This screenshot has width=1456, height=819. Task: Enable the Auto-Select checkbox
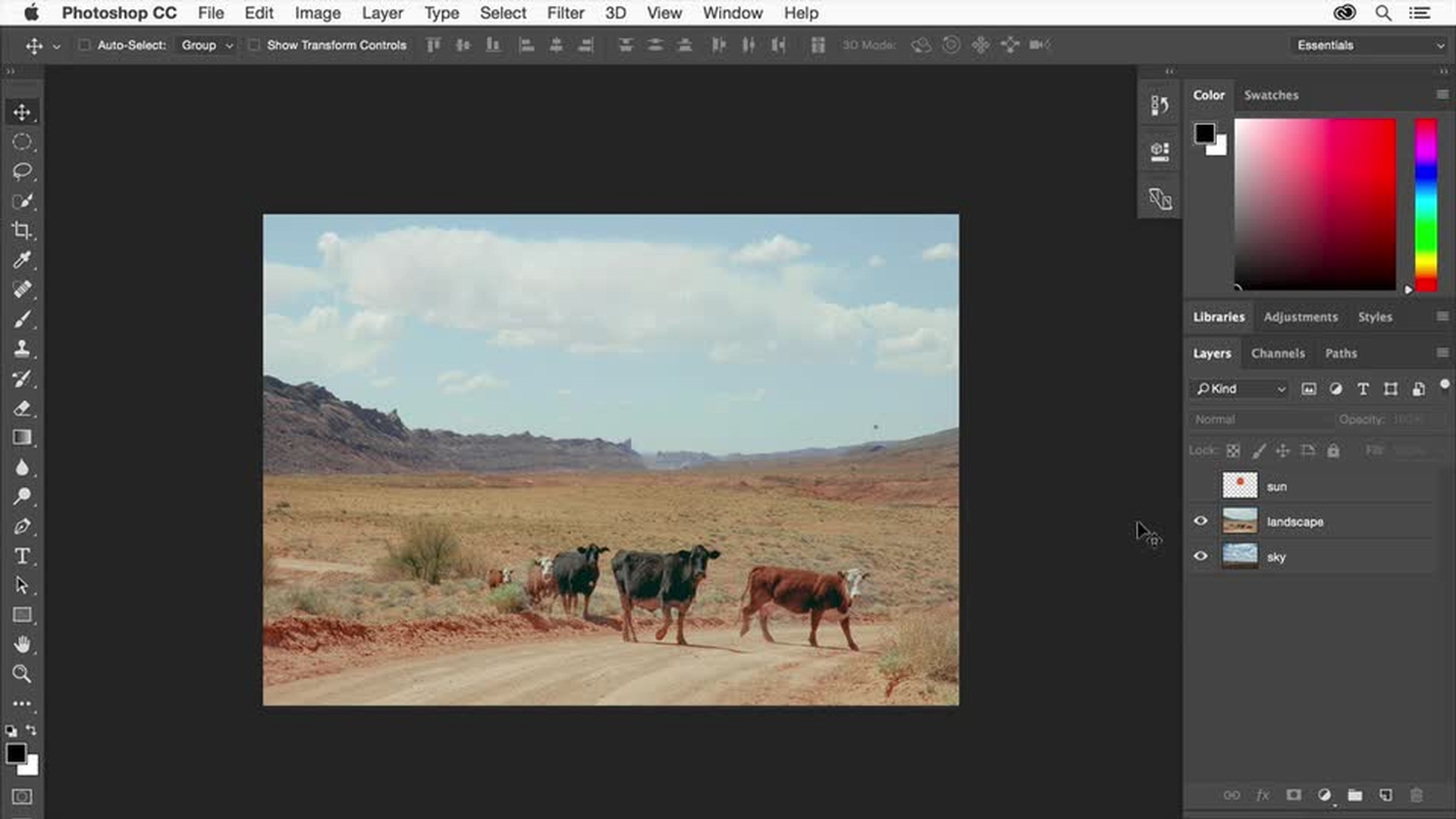(84, 45)
